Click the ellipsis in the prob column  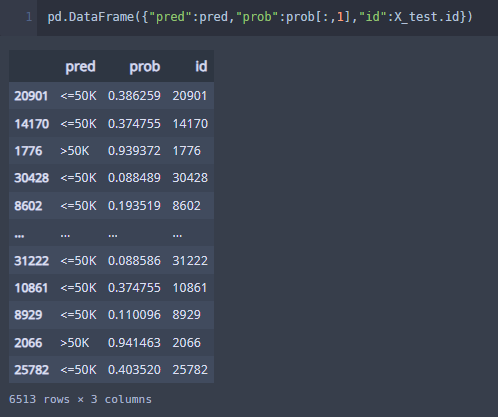tap(113, 236)
